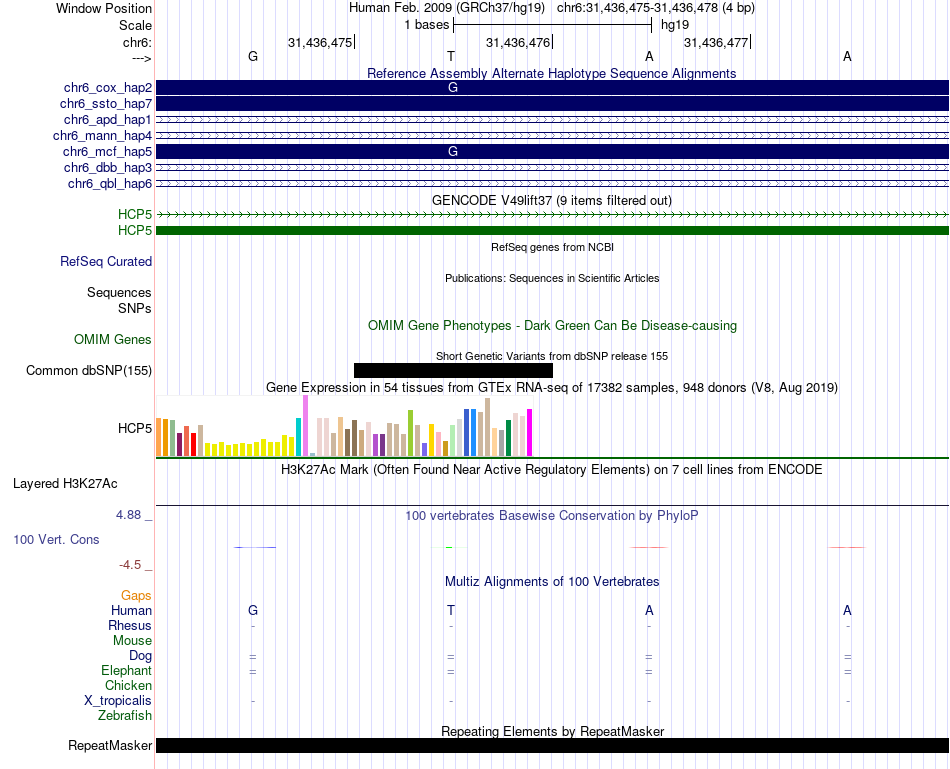This screenshot has width=950, height=769.
Task: Click the chr6_ssto_hap7 alignment bar
Action: pos(553,104)
